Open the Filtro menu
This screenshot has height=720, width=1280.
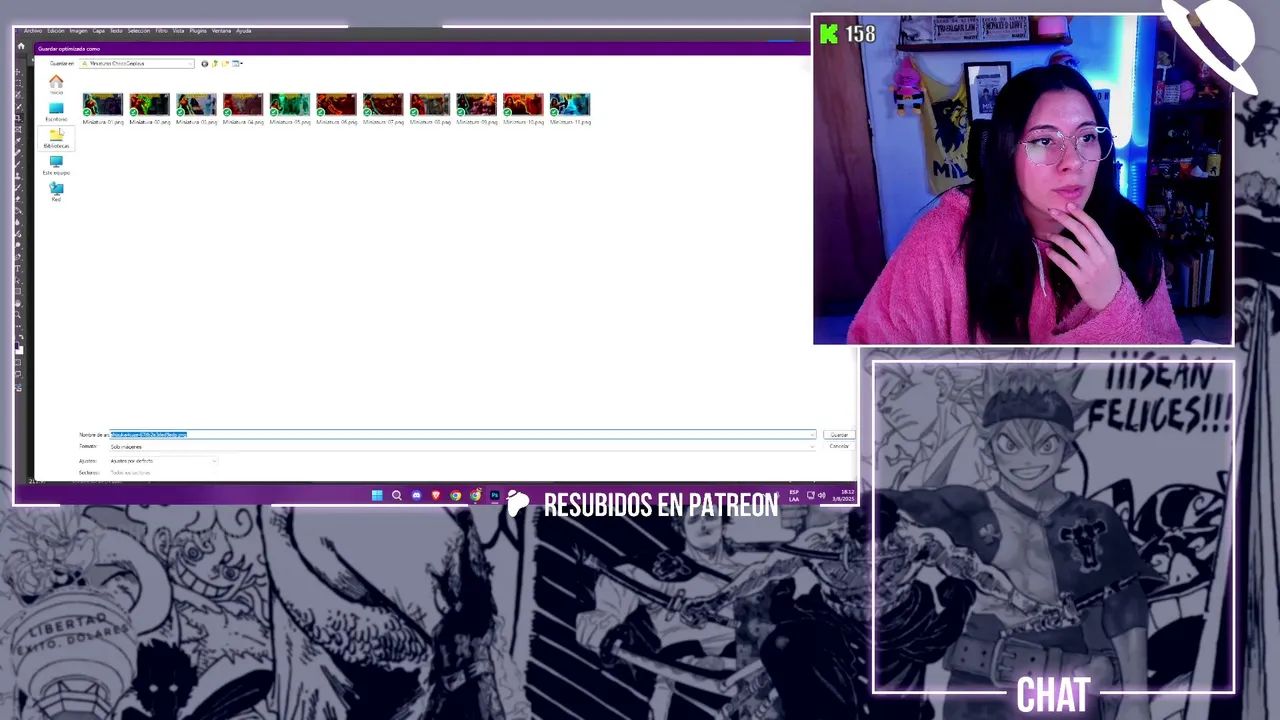(161, 31)
